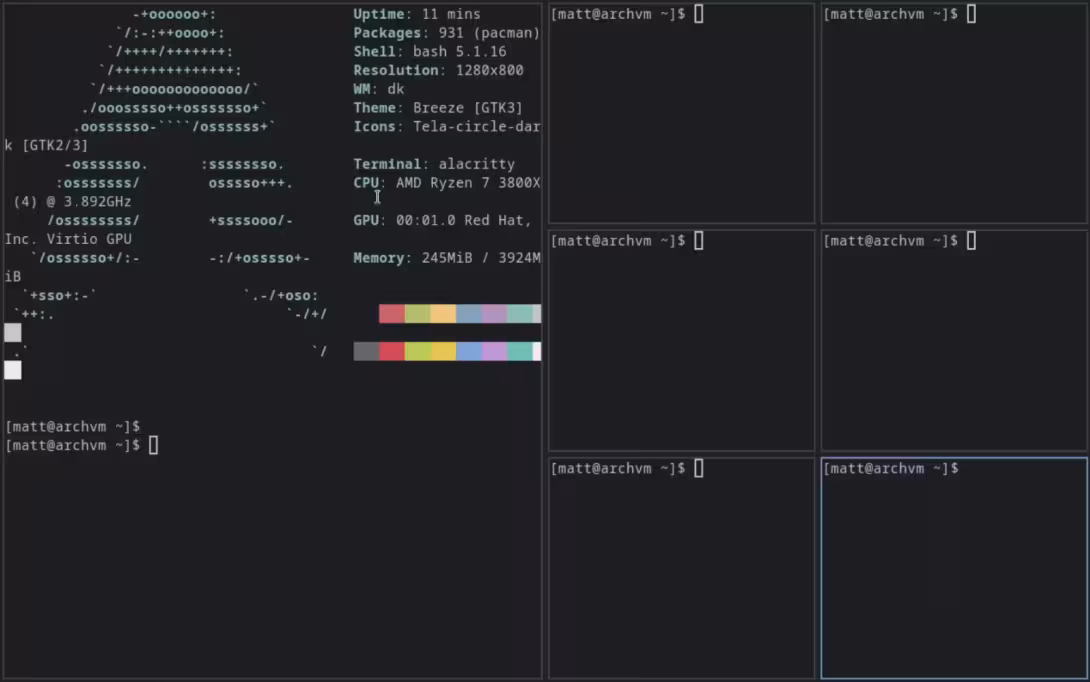
Task: Click the 'dk' window manager value
Action: click(396, 89)
